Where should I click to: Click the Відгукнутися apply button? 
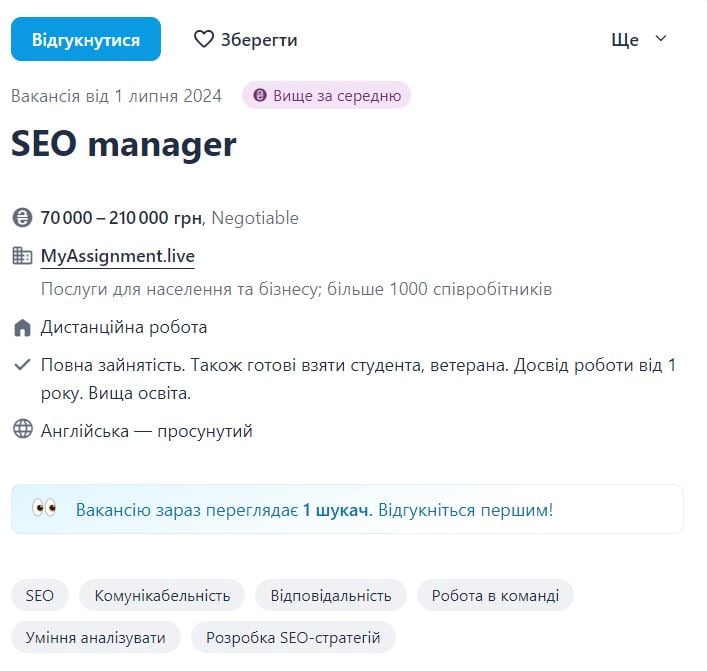(86, 39)
